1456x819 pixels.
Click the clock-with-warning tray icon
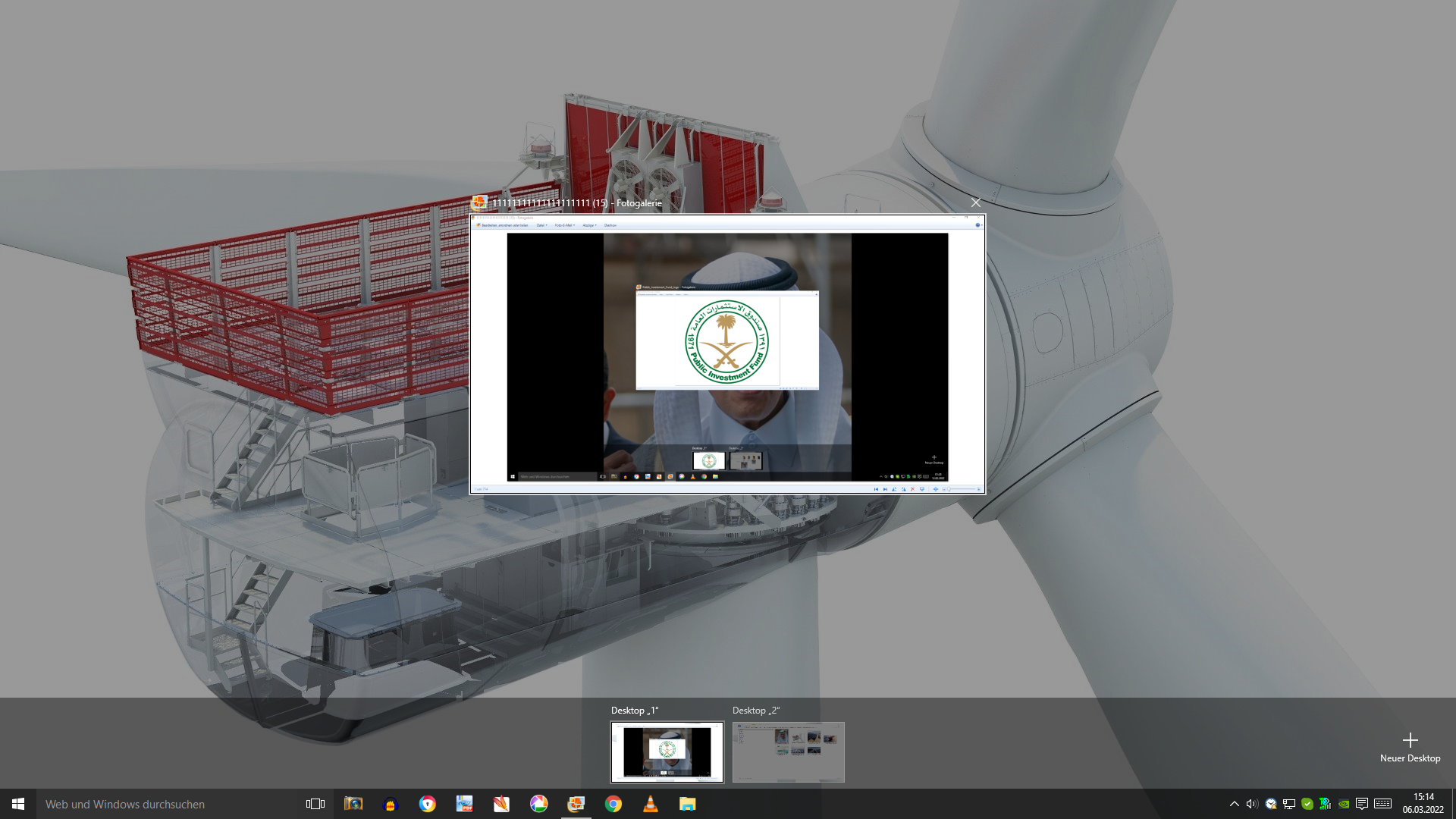point(1271,804)
